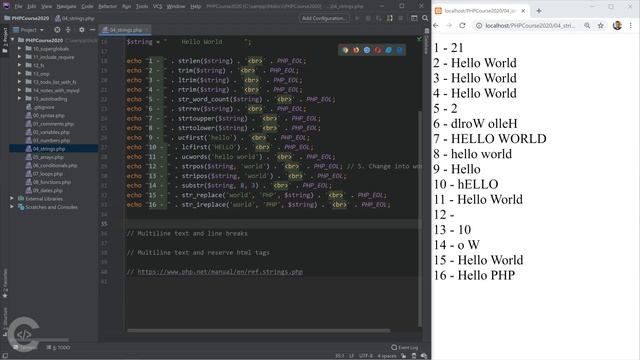Click the 4 spaces indent setting
This screenshot has height=360, width=640.
click(387, 356)
